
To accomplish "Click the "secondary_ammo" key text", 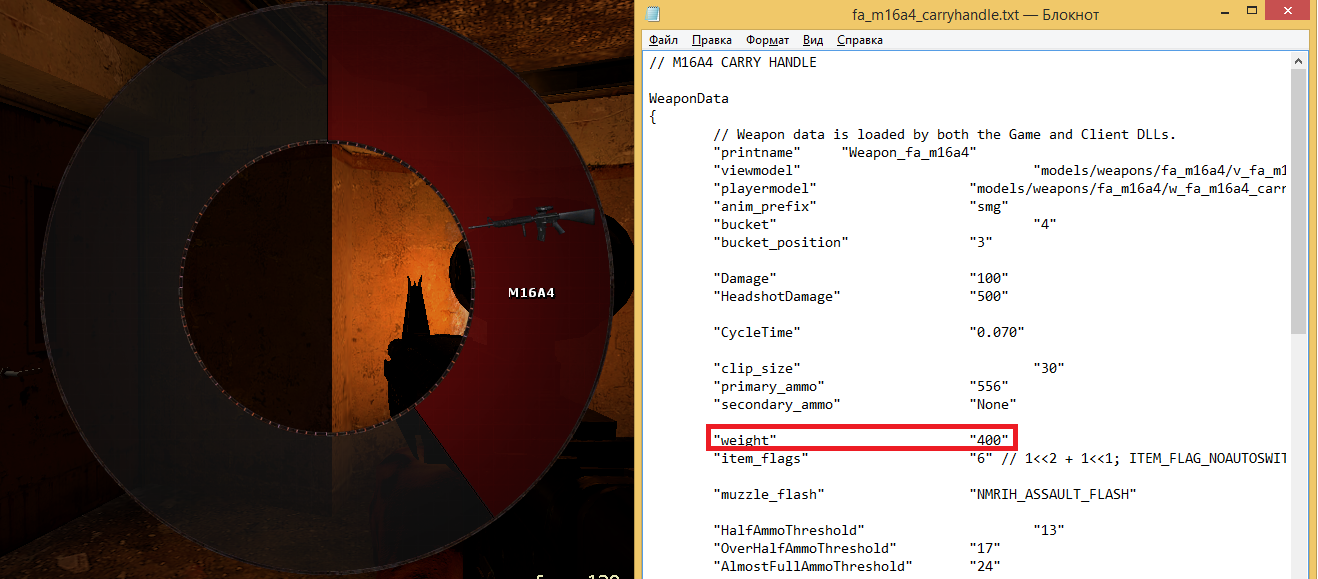I will coord(777,404).
